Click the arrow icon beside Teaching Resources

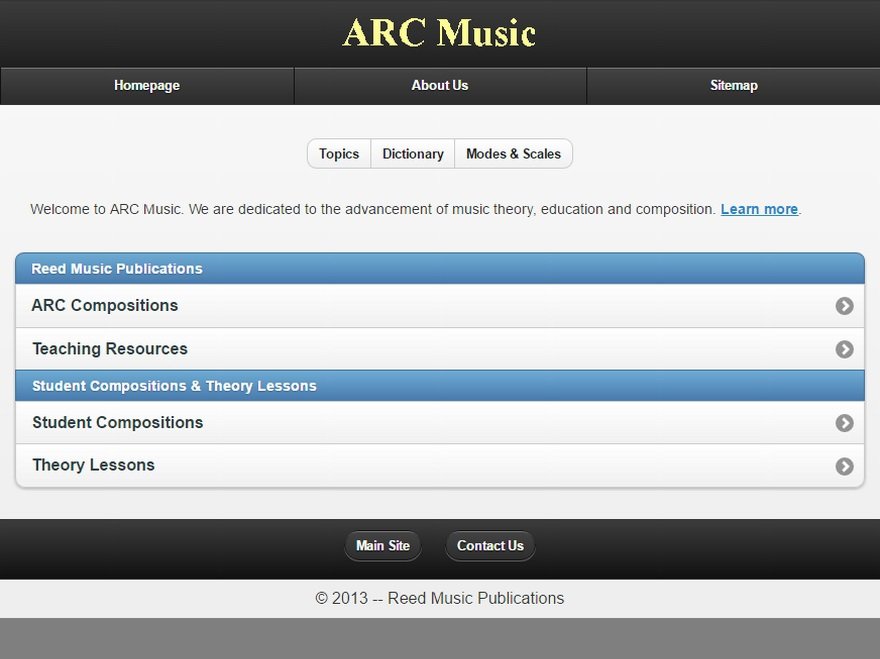point(844,349)
